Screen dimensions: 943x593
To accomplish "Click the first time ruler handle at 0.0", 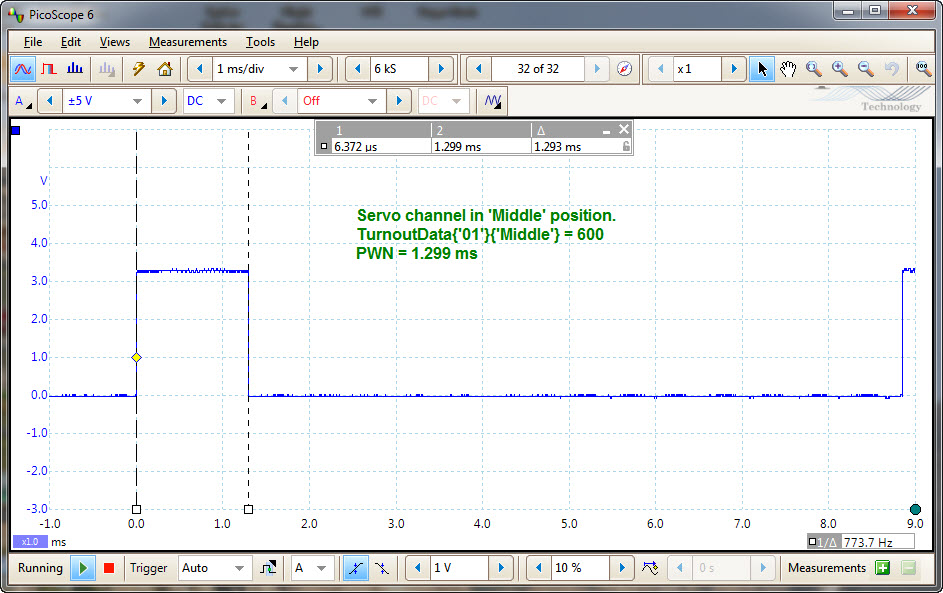I will 137,509.
